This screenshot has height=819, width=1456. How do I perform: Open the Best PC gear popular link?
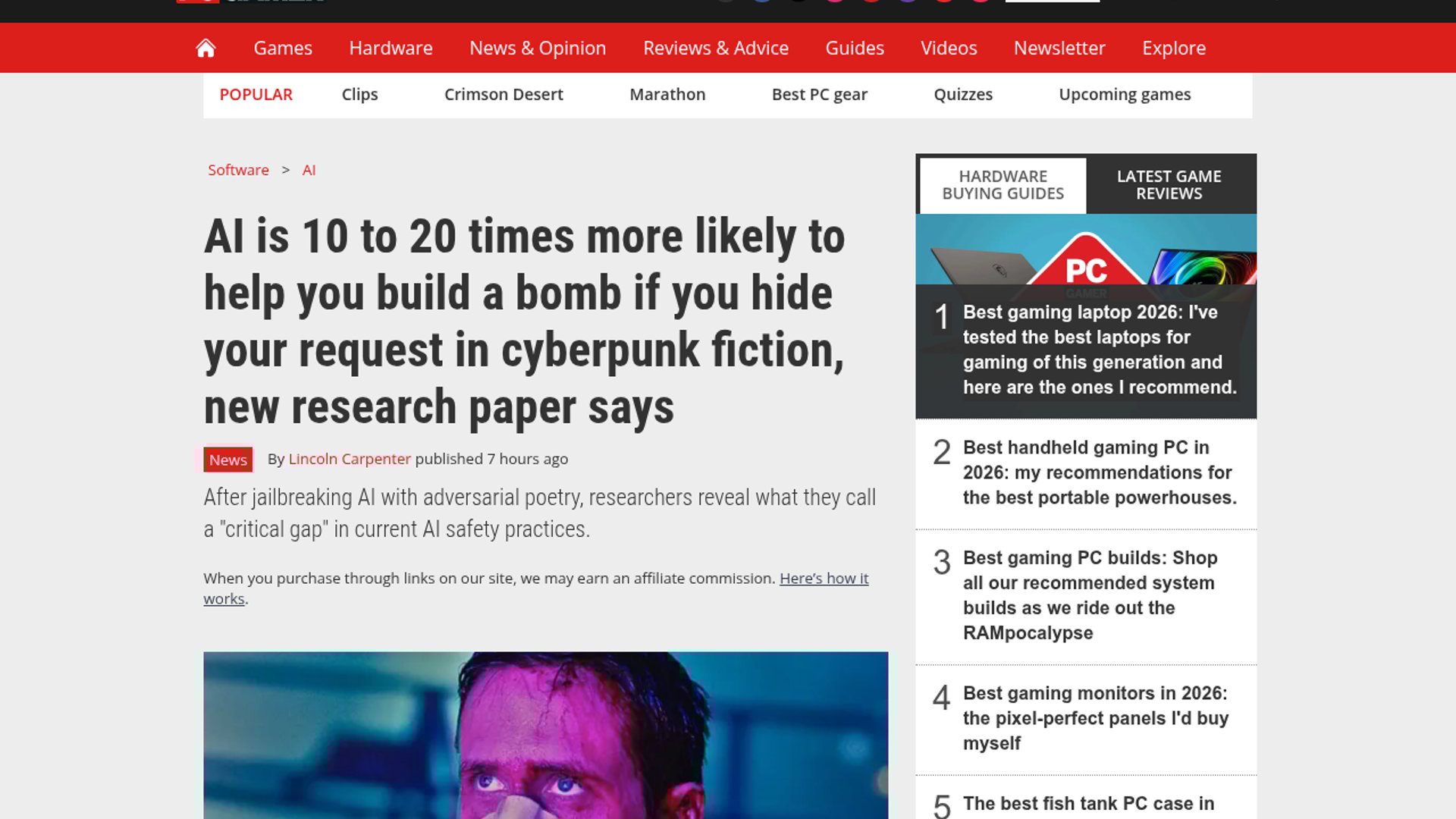pyautogui.click(x=819, y=95)
